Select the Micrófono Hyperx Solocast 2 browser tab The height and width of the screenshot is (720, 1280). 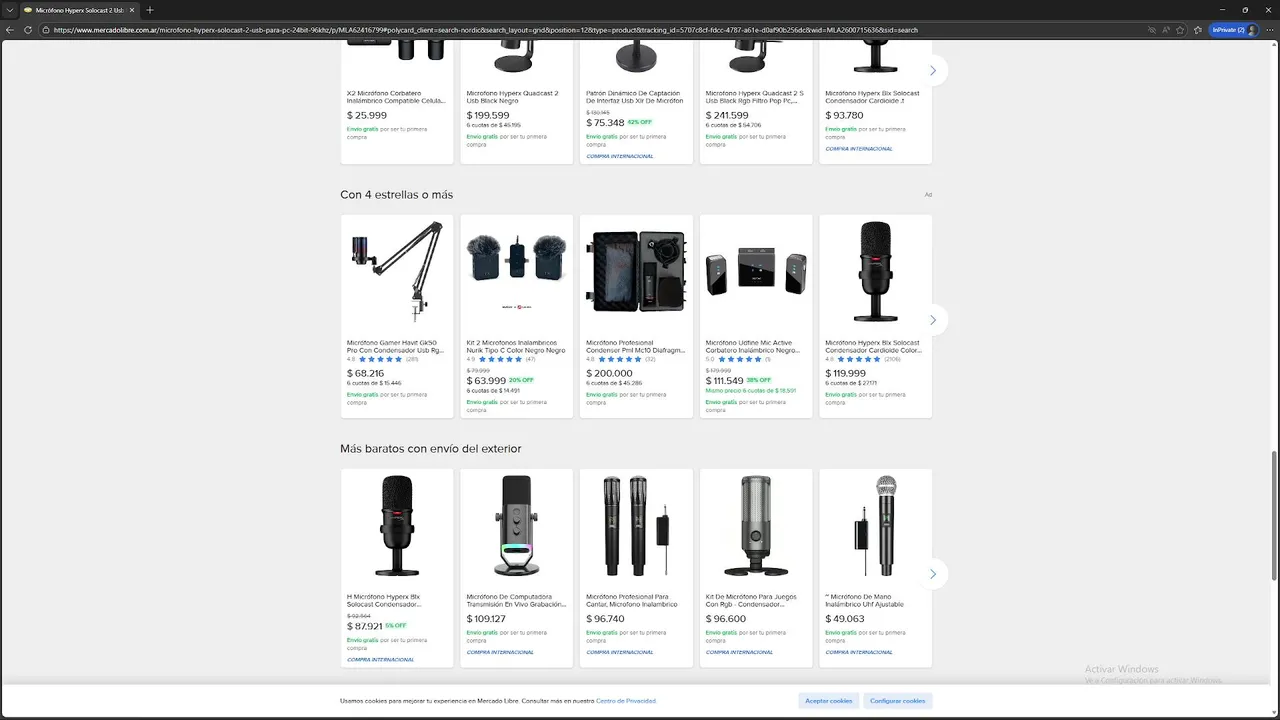click(x=78, y=10)
